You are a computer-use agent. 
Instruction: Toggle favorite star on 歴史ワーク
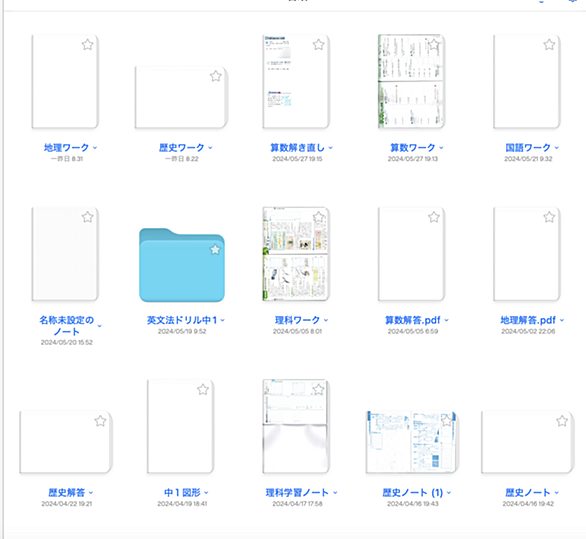pos(216,76)
